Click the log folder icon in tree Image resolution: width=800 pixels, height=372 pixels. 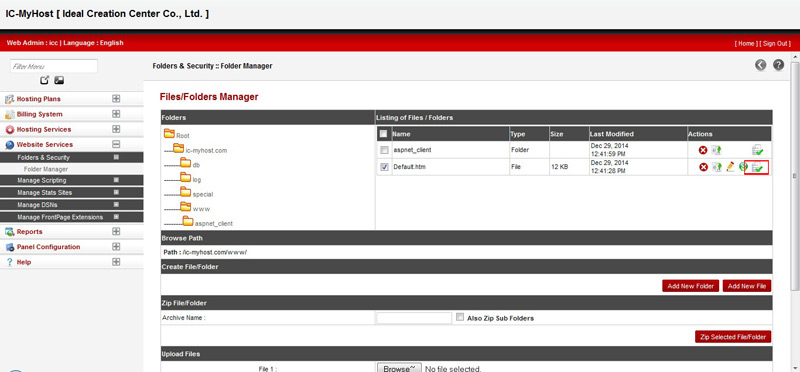coord(186,178)
